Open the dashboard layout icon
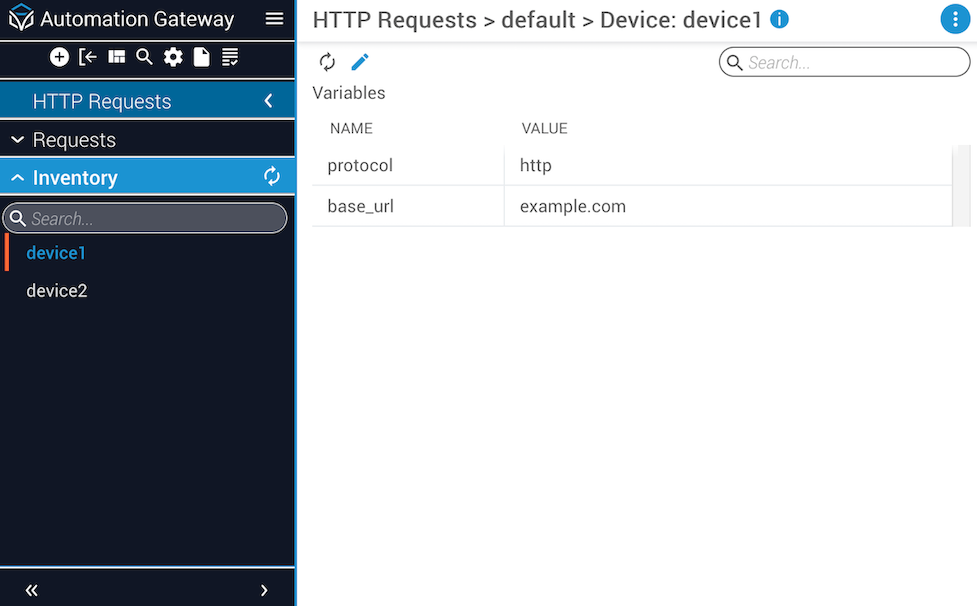The image size is (977, 606). pos(117,57)
